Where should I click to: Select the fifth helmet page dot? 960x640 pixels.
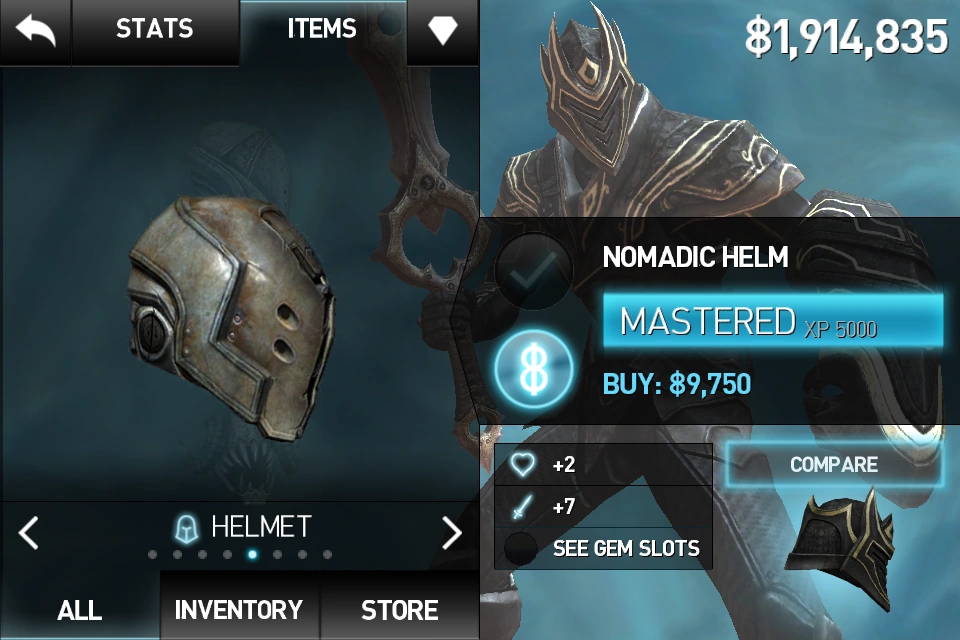coord(252,555)
